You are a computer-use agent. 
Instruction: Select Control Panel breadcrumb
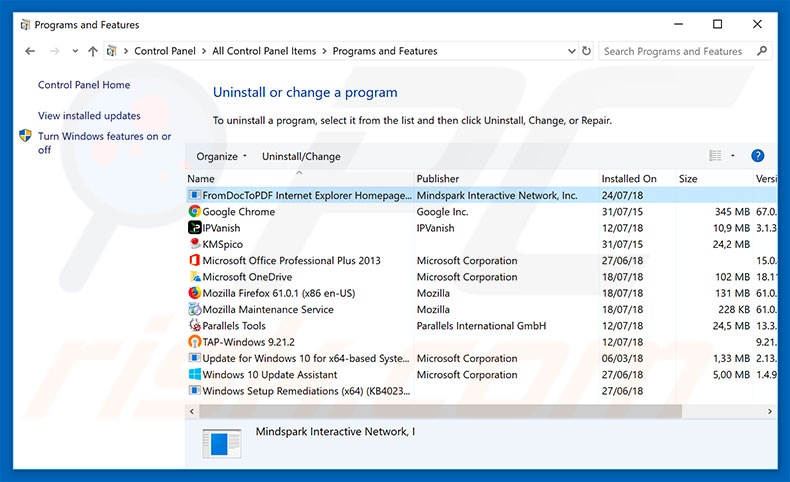pos(165,51)
